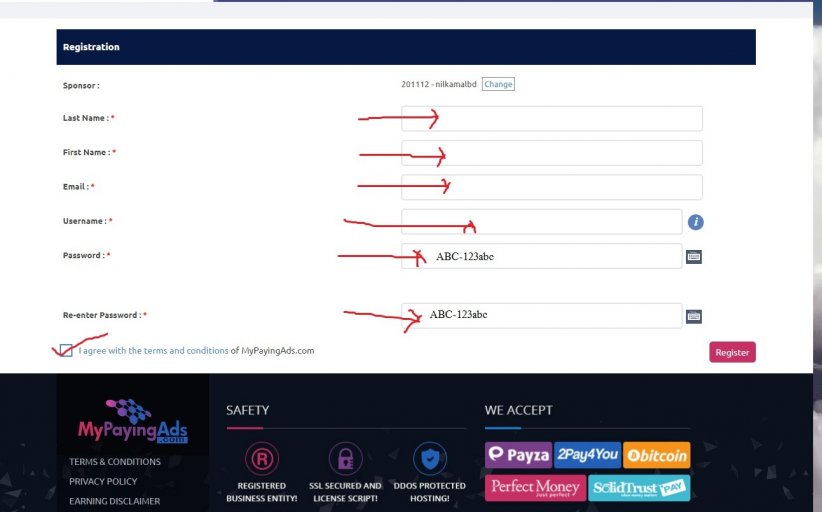The height and width of the screenshot is (512, 822).
Task: Click the 2Pay4You payment logo
Action: point(587,455)
